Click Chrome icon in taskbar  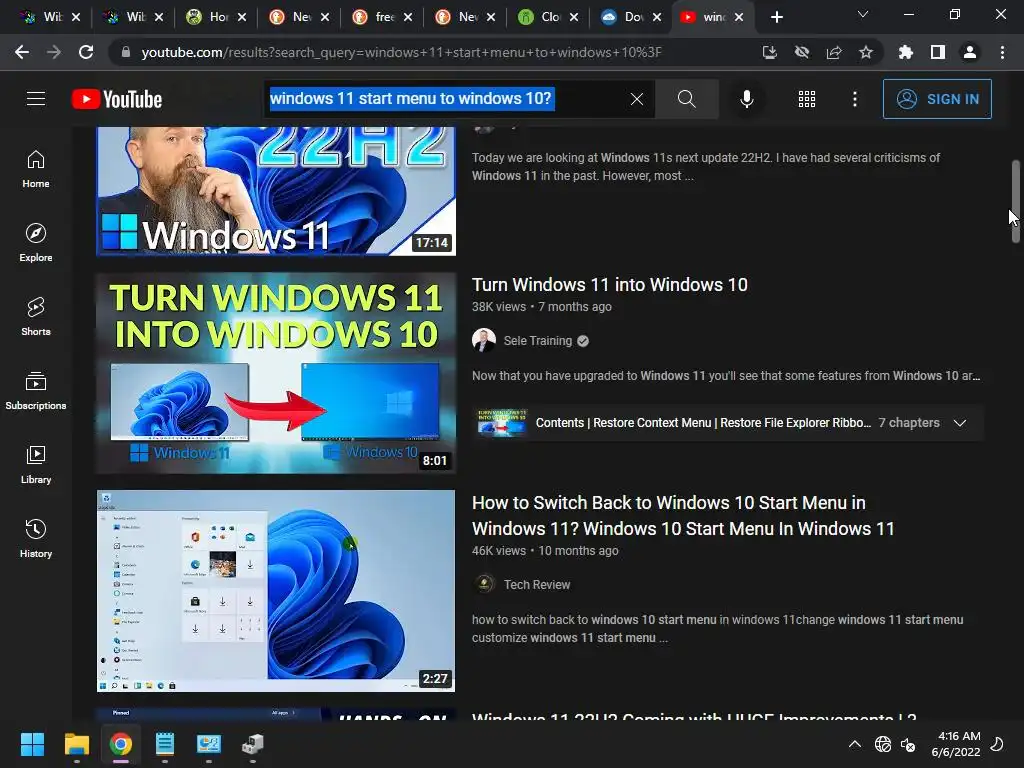coord(121,744)
